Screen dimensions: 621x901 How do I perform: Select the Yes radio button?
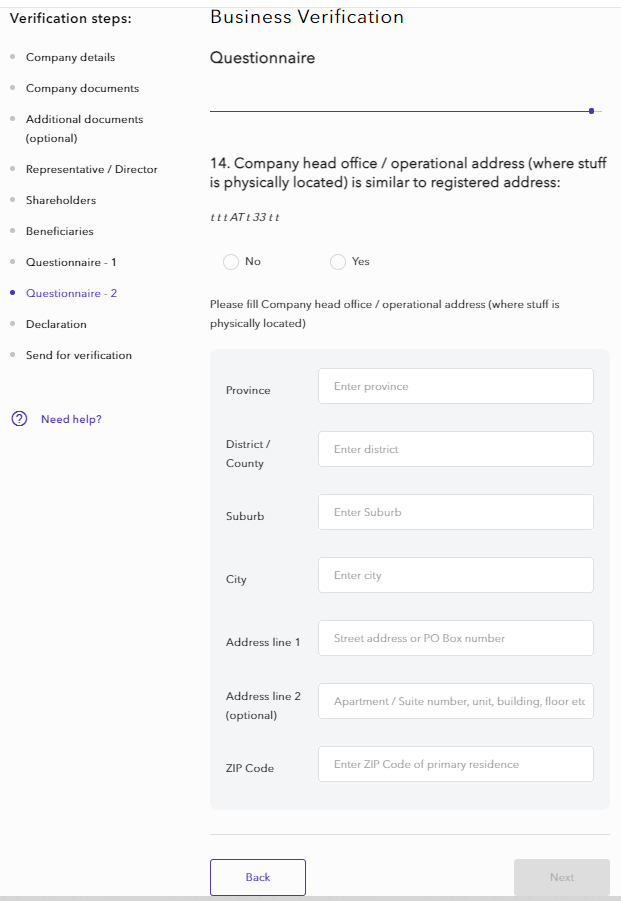(338, 262)
